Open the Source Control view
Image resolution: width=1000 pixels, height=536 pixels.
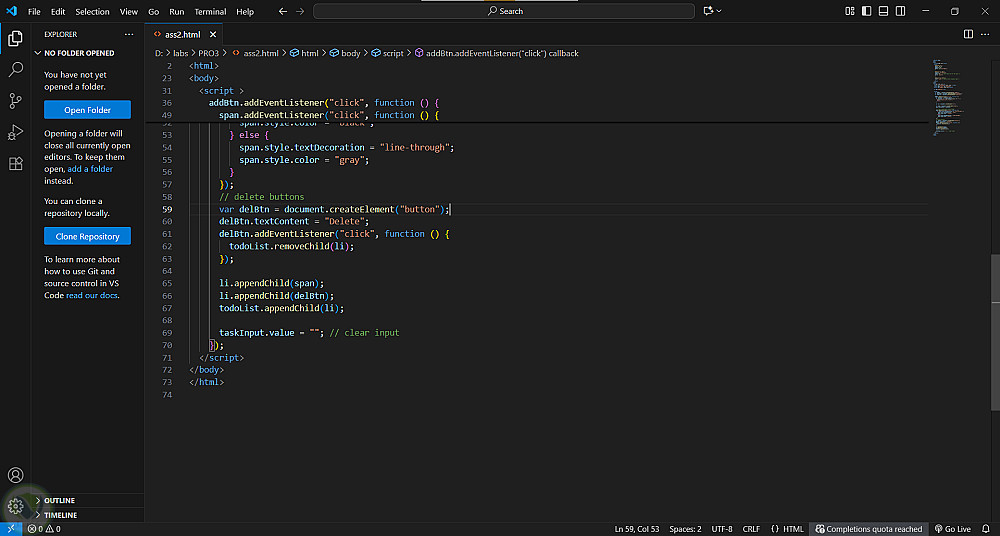(x=15, y=101)
